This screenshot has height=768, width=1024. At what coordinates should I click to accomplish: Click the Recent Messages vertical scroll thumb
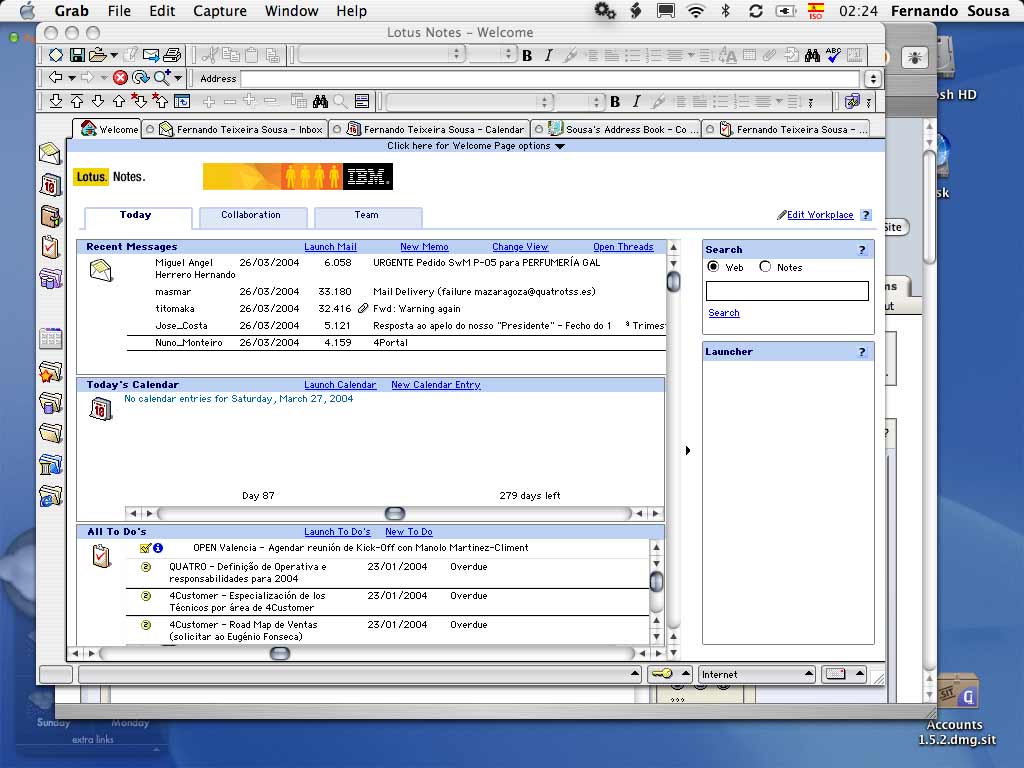point(673,281)
